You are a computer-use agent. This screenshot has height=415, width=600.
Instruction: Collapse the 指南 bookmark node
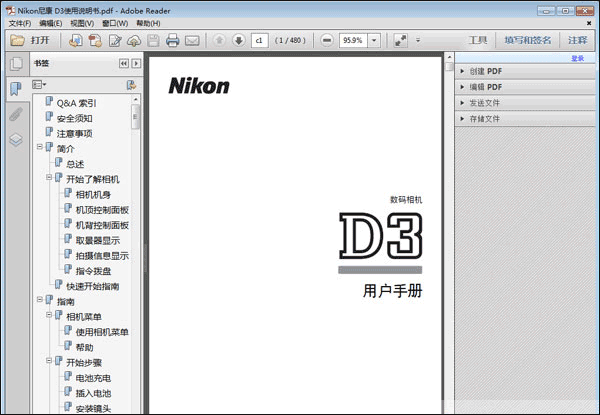click(x=40, y=300)
